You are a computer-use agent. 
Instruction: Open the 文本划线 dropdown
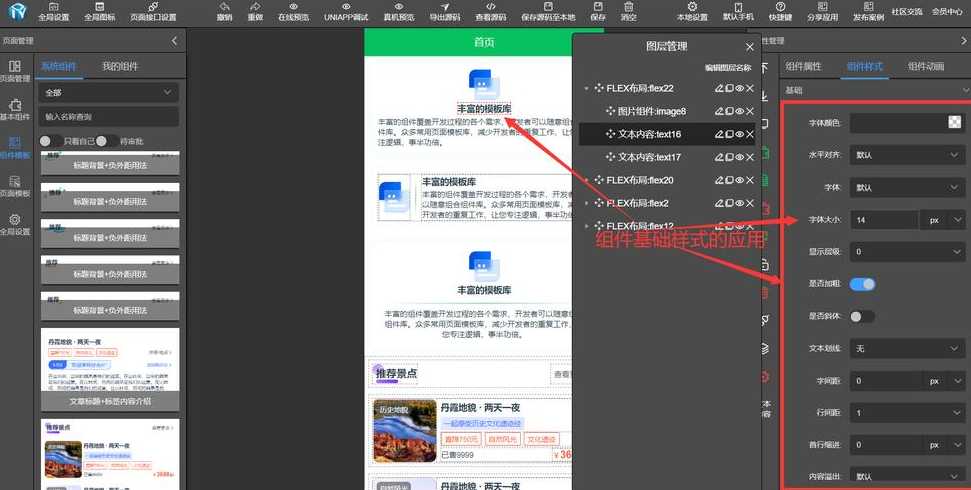click(907, 349)
